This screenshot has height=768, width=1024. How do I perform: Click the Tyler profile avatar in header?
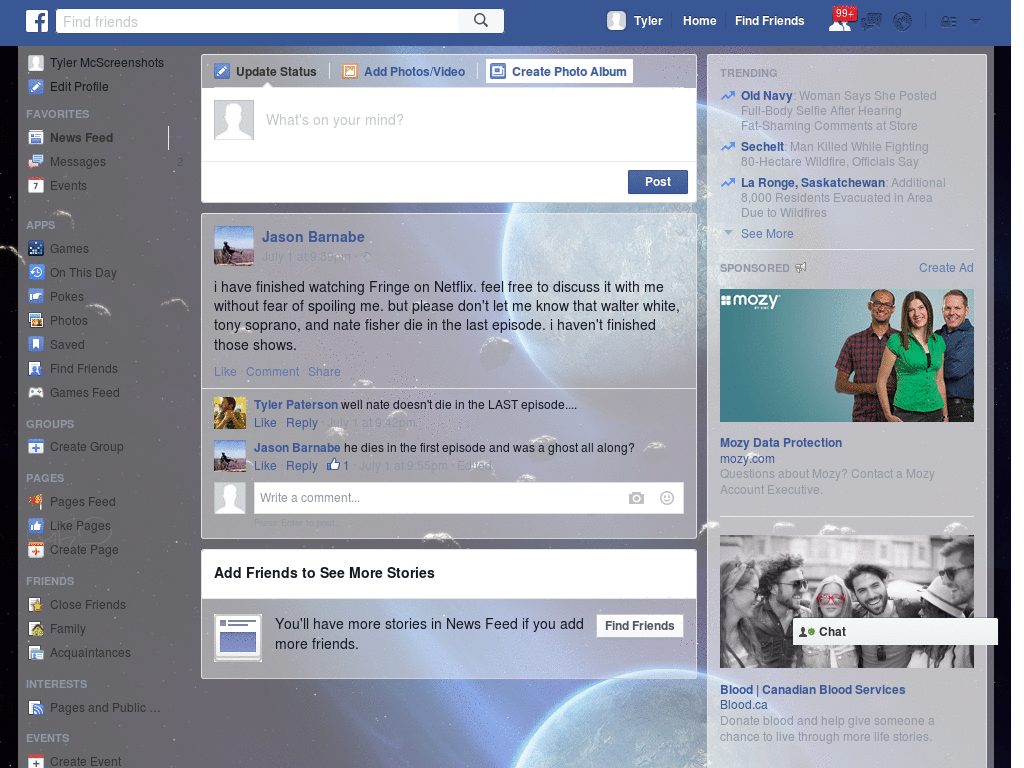pyautogui.click(x=616, y=21)
